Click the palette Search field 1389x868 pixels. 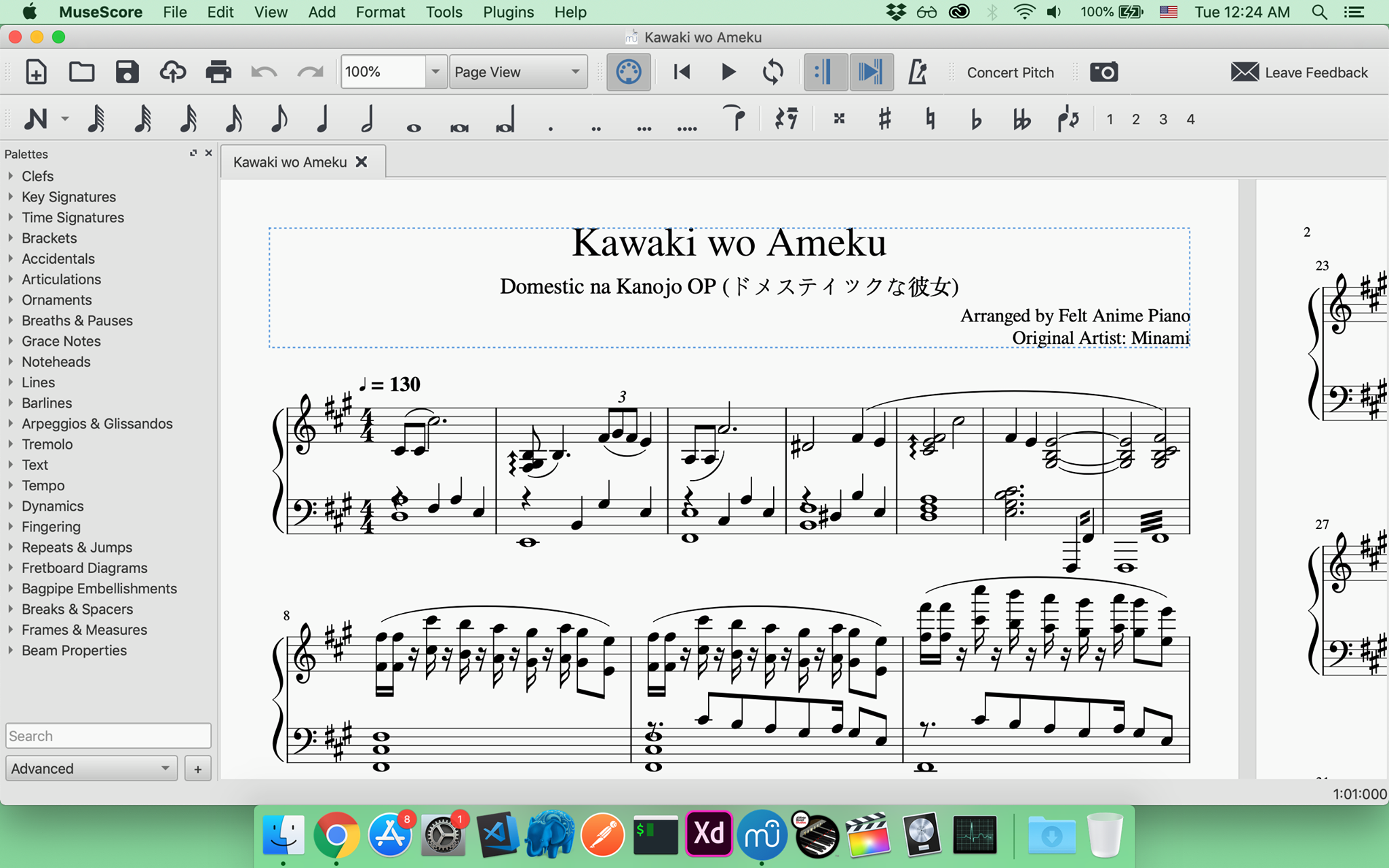109,736
